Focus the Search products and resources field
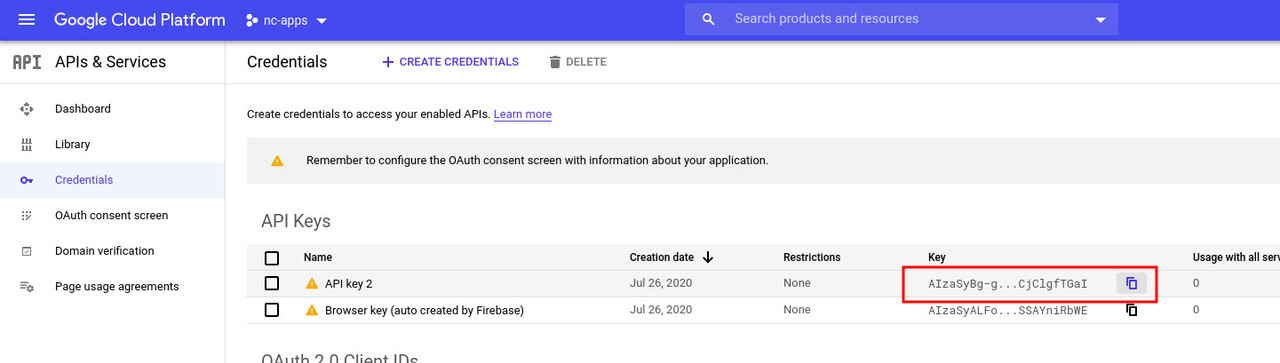 (x=900, y=19)
